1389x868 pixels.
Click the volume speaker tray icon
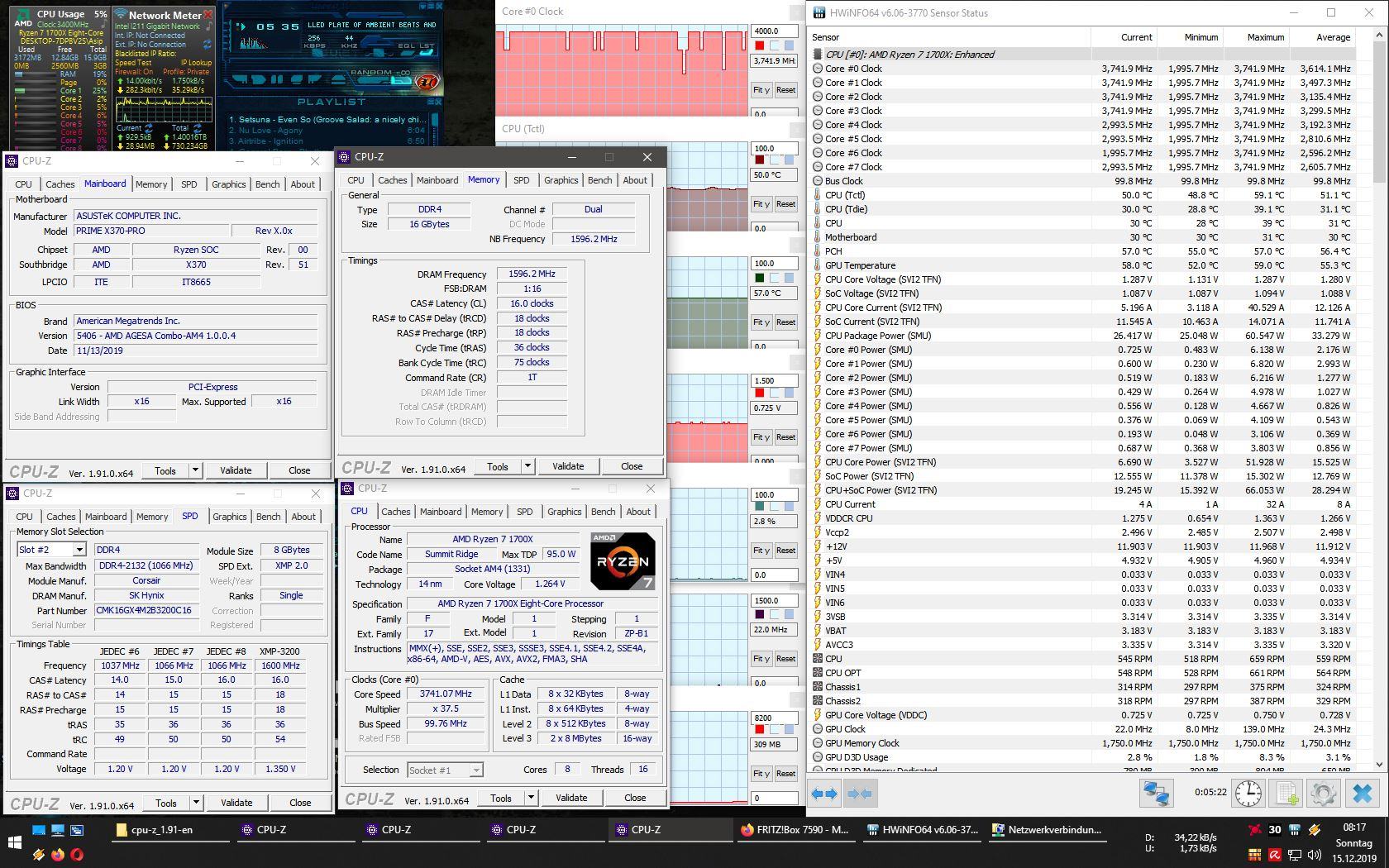(x=1314, y=855)
